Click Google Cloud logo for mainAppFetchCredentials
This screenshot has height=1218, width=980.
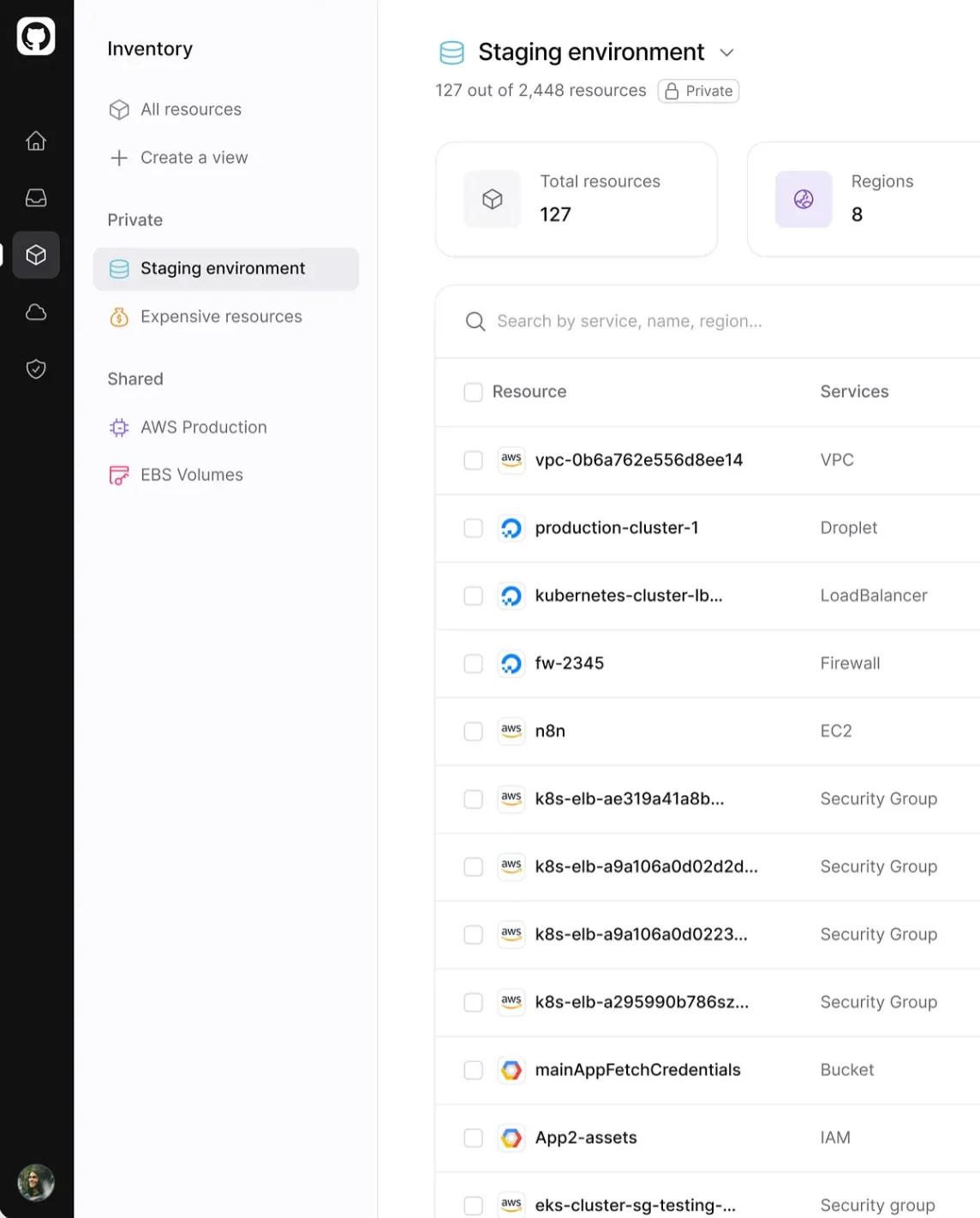(511, 1070)
